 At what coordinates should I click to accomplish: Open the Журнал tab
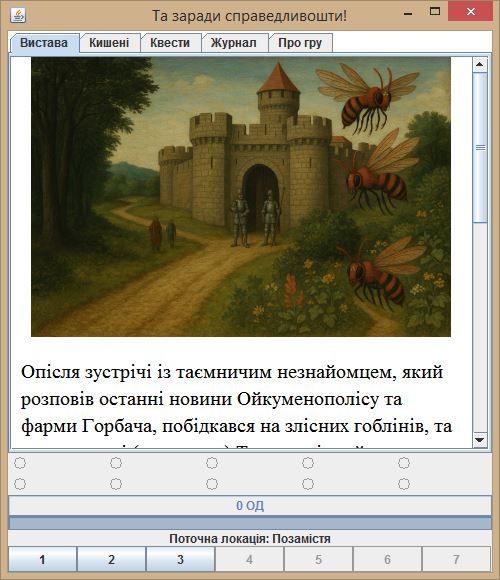[234, 43]
